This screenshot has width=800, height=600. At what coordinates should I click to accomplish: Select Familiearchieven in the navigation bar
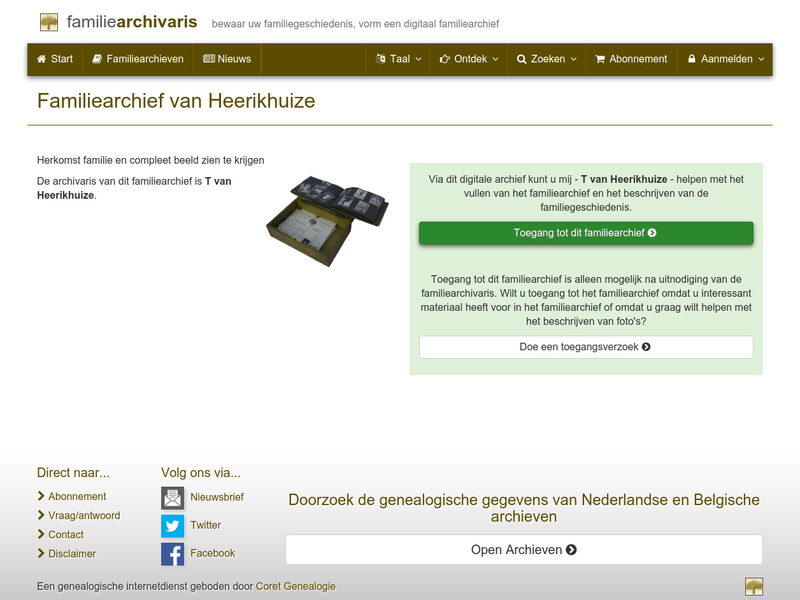pos(140,59)
